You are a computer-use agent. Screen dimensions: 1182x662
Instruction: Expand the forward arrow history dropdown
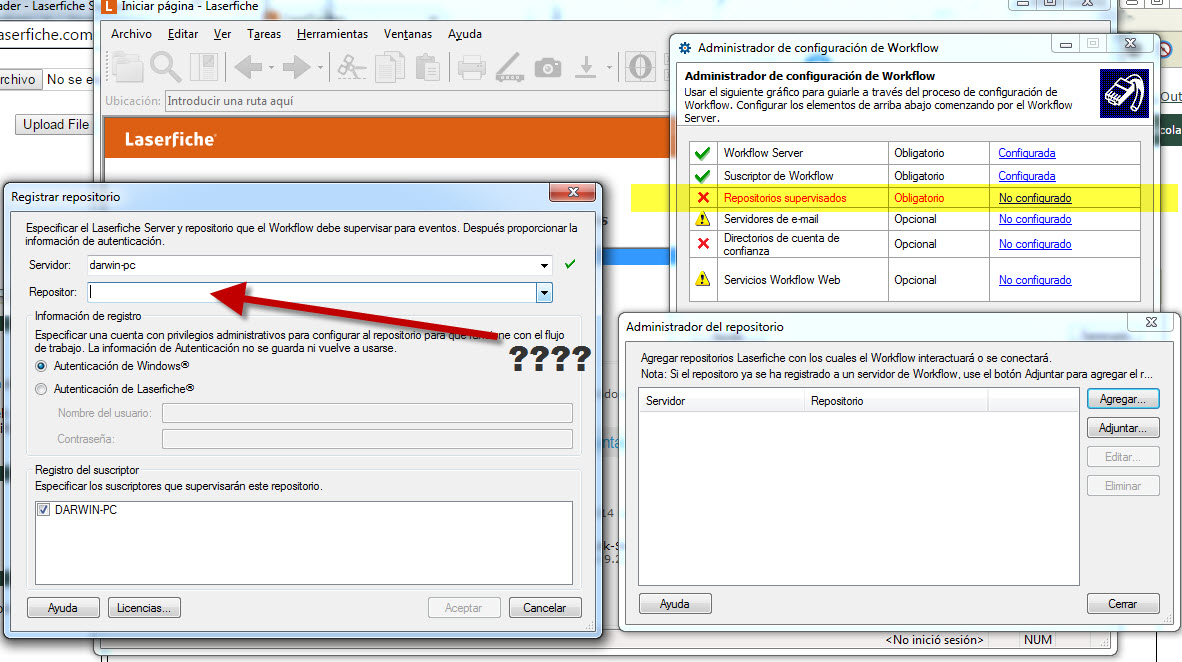[x=320, y=68]
